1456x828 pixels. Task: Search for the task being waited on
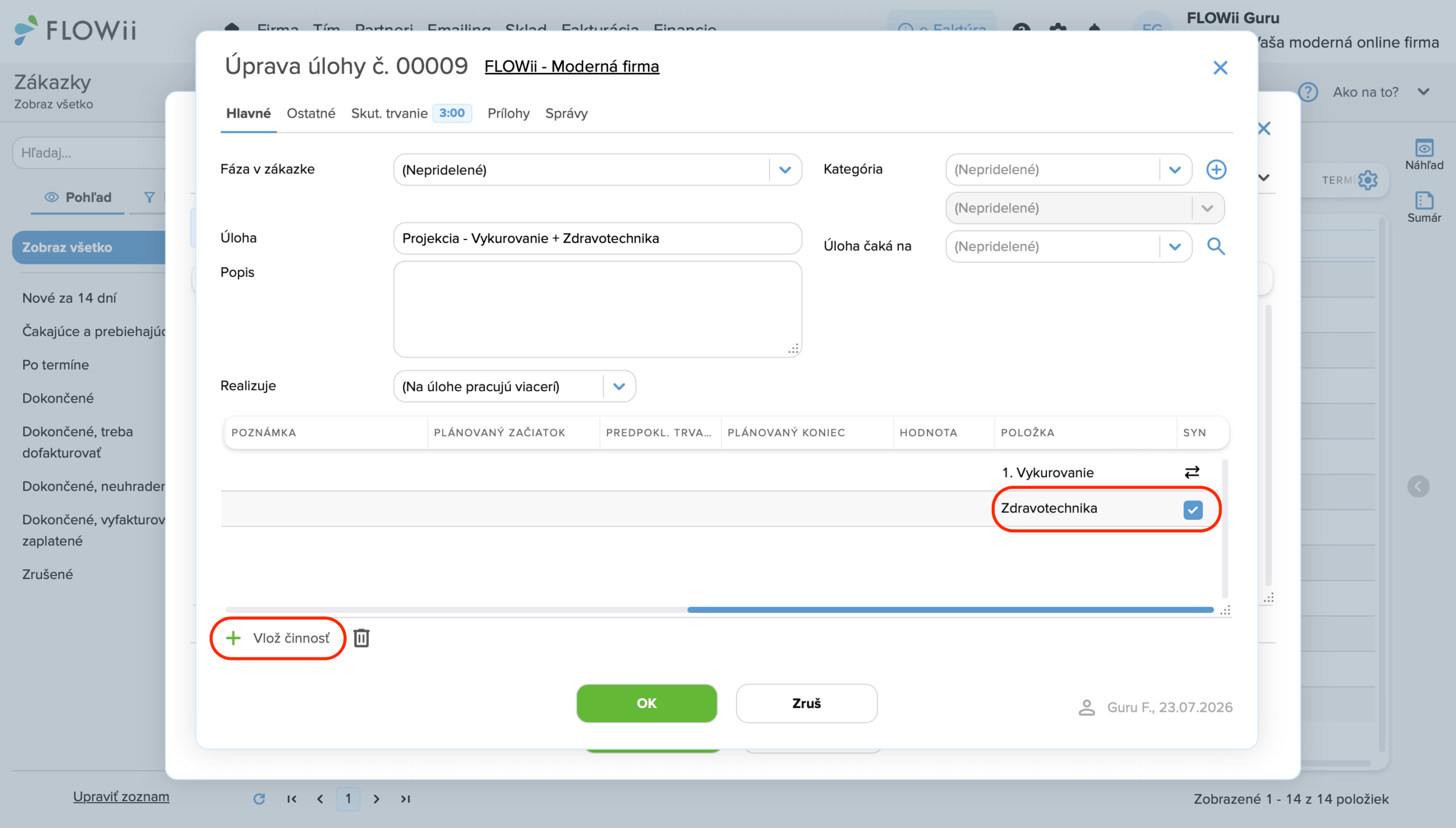click(1216, 246)
